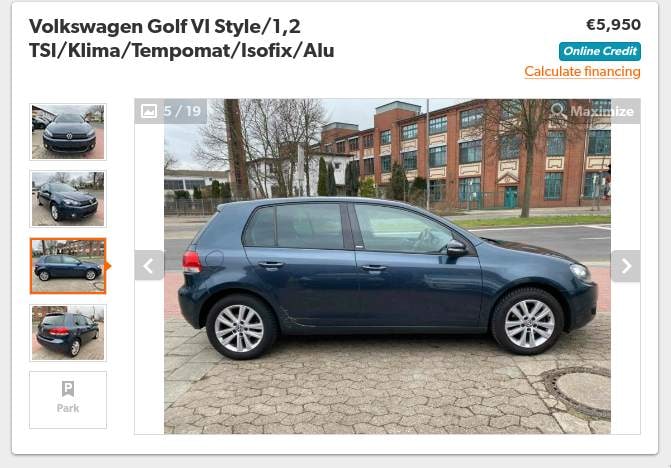Viewport: 671px width, 468px height.
Task: Click the Volkswagen Golf VI listing title
Action: pos(181,39)
